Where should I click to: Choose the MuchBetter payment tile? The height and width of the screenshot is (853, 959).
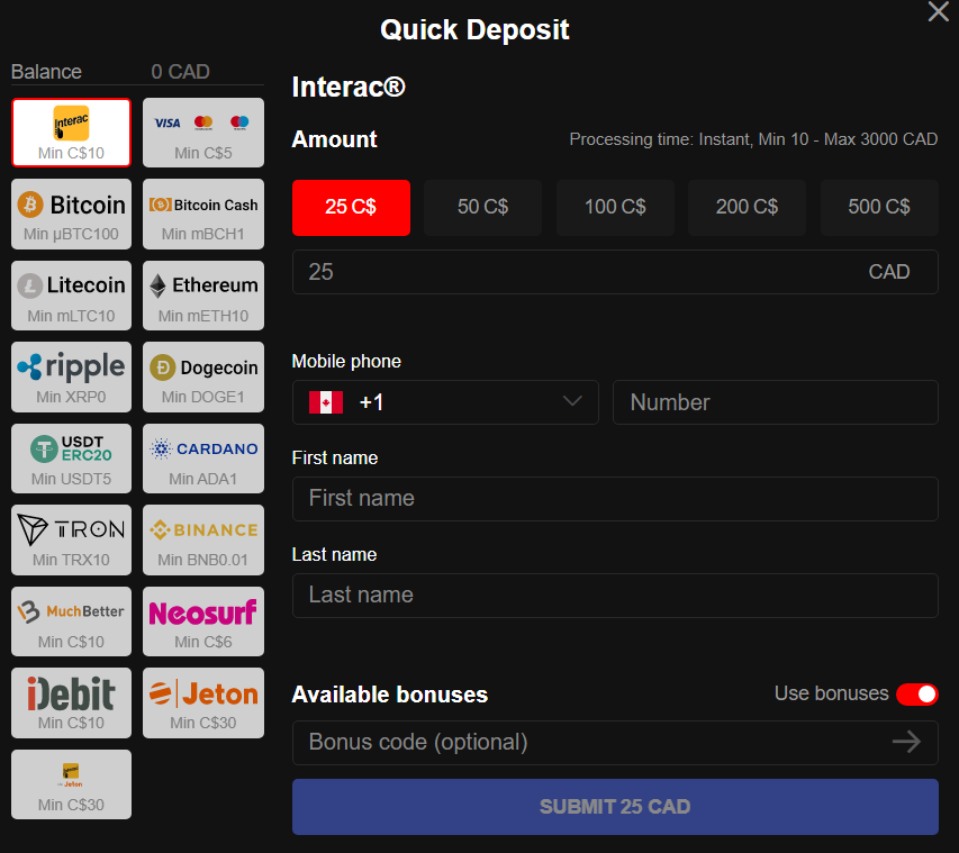71,621
